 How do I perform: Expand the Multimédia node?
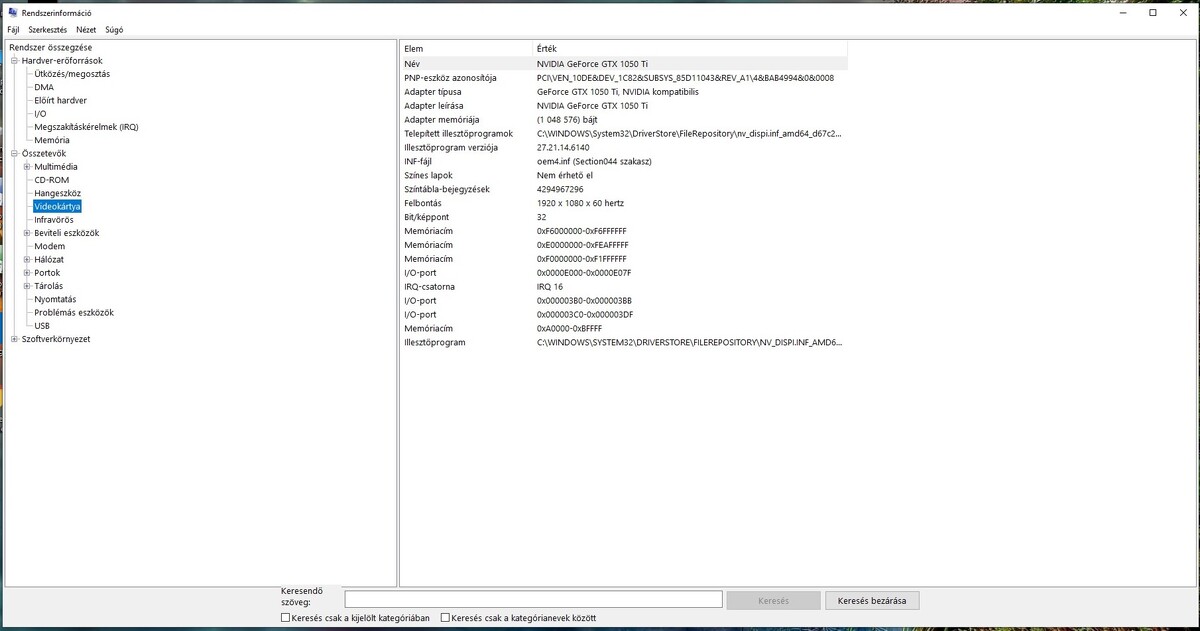coord(27,167)
